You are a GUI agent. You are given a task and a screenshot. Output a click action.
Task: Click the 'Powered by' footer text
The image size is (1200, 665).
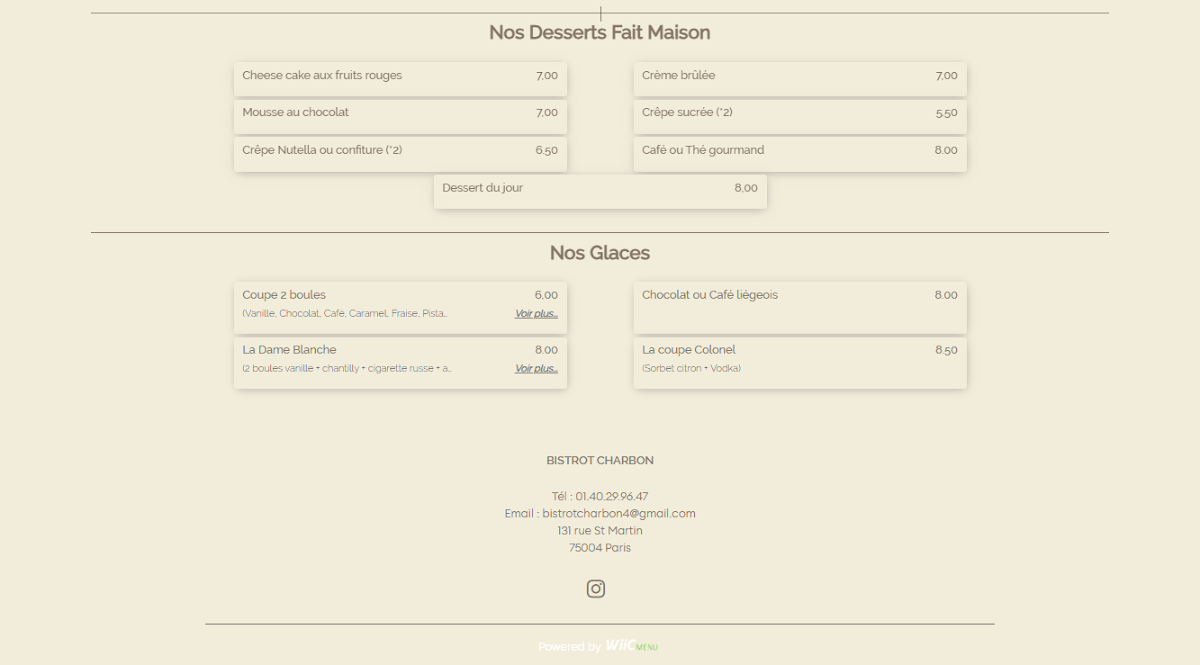569,647
